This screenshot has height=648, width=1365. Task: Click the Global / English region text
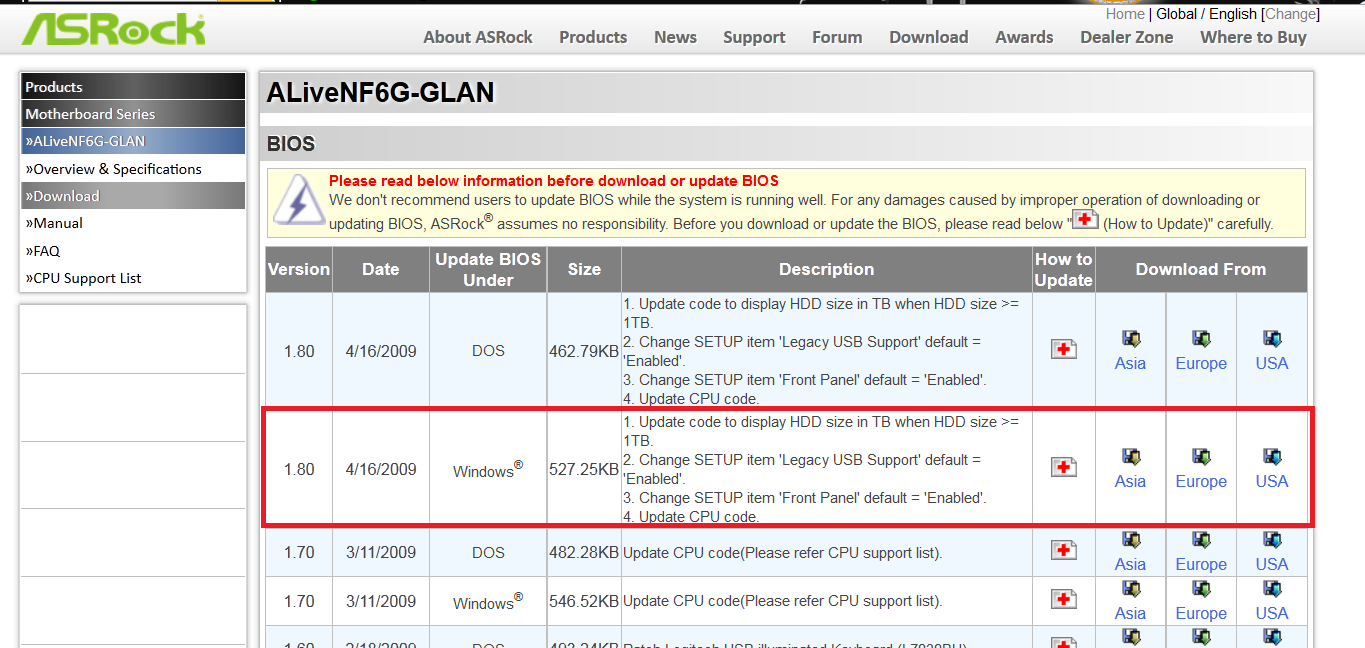[1206, 14]
